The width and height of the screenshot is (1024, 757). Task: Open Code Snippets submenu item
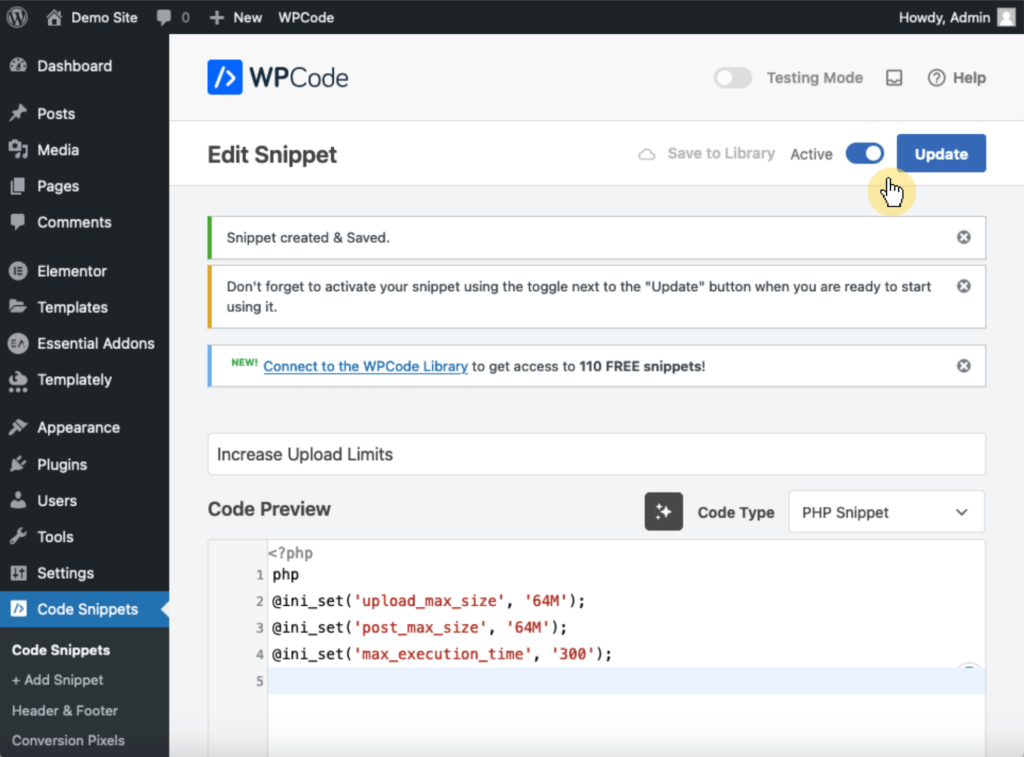point(61,651)
